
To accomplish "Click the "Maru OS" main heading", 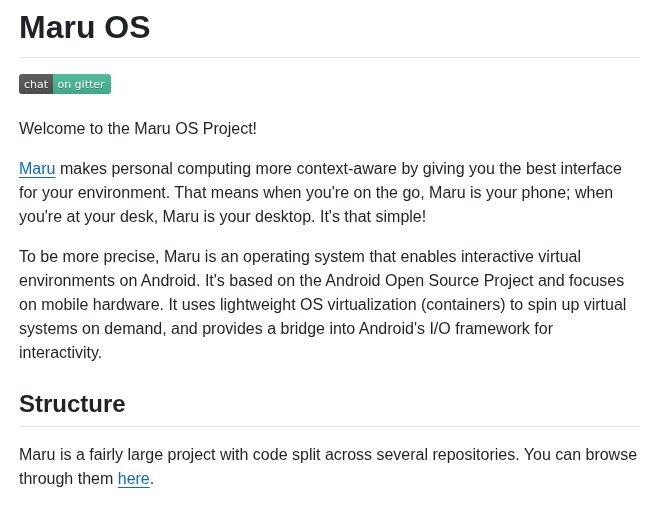I will (x=85, y=27).
